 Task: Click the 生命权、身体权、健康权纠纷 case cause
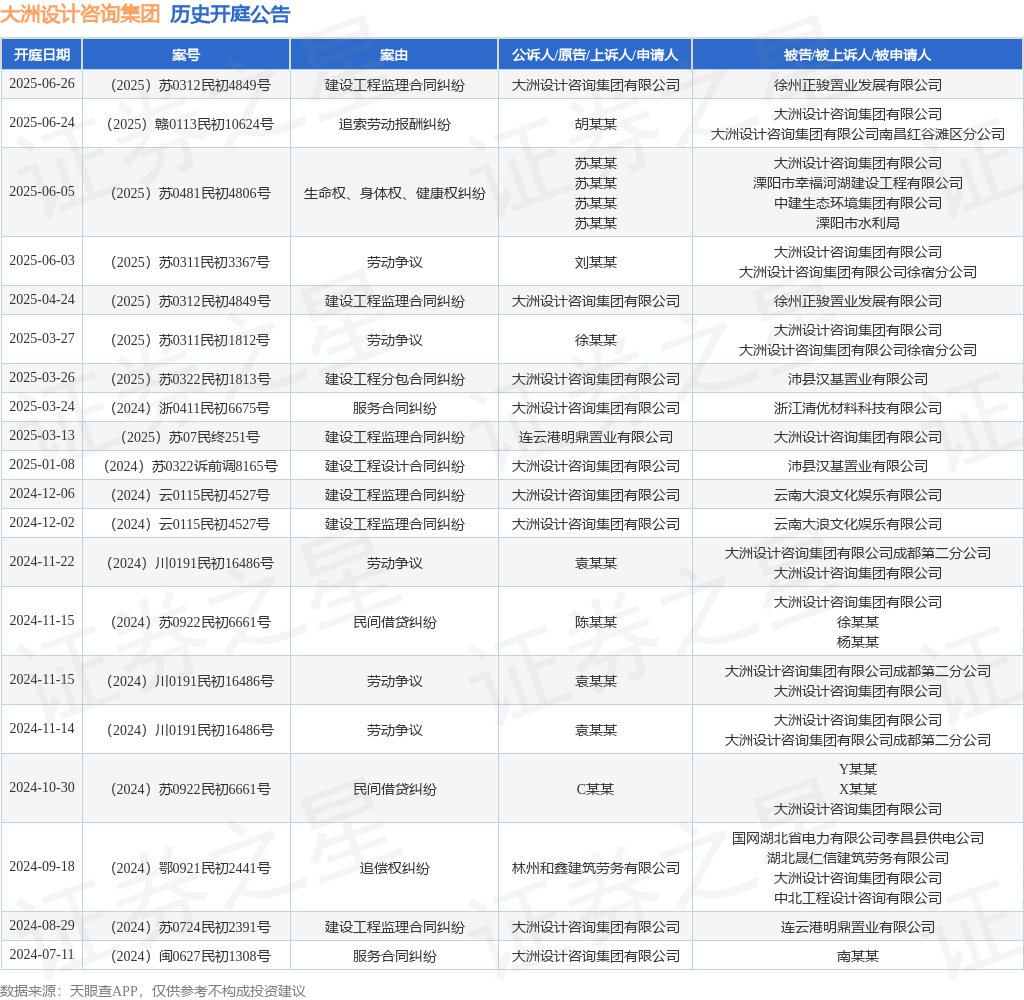[394, 193]
